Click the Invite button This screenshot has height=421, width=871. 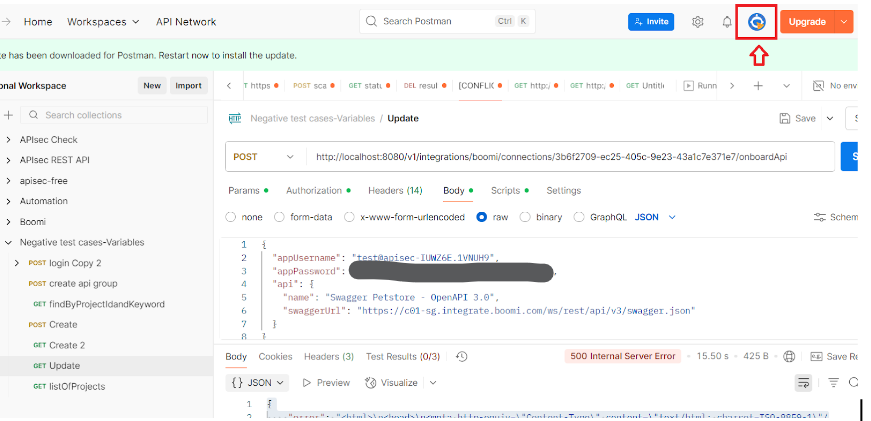pos(650,22)
